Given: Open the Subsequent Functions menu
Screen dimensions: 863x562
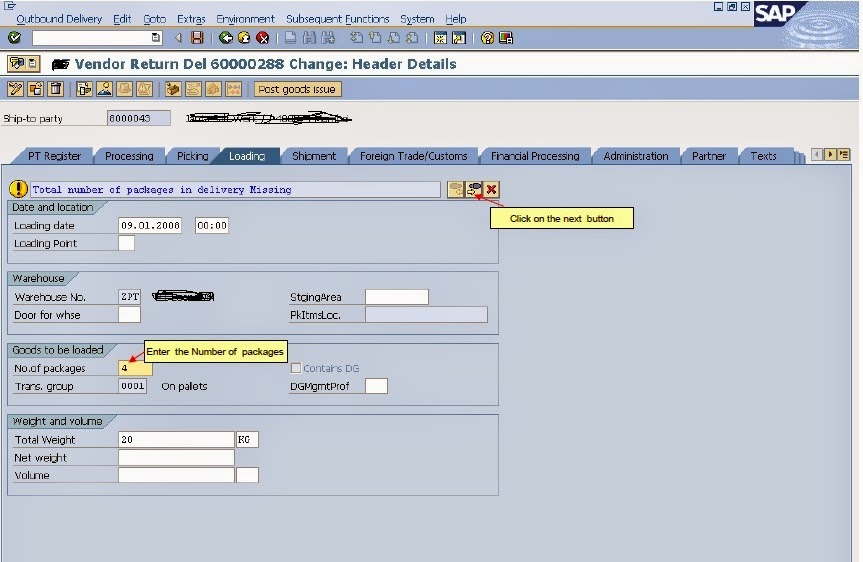Looking at the screenshot, I should pos(337,19).
